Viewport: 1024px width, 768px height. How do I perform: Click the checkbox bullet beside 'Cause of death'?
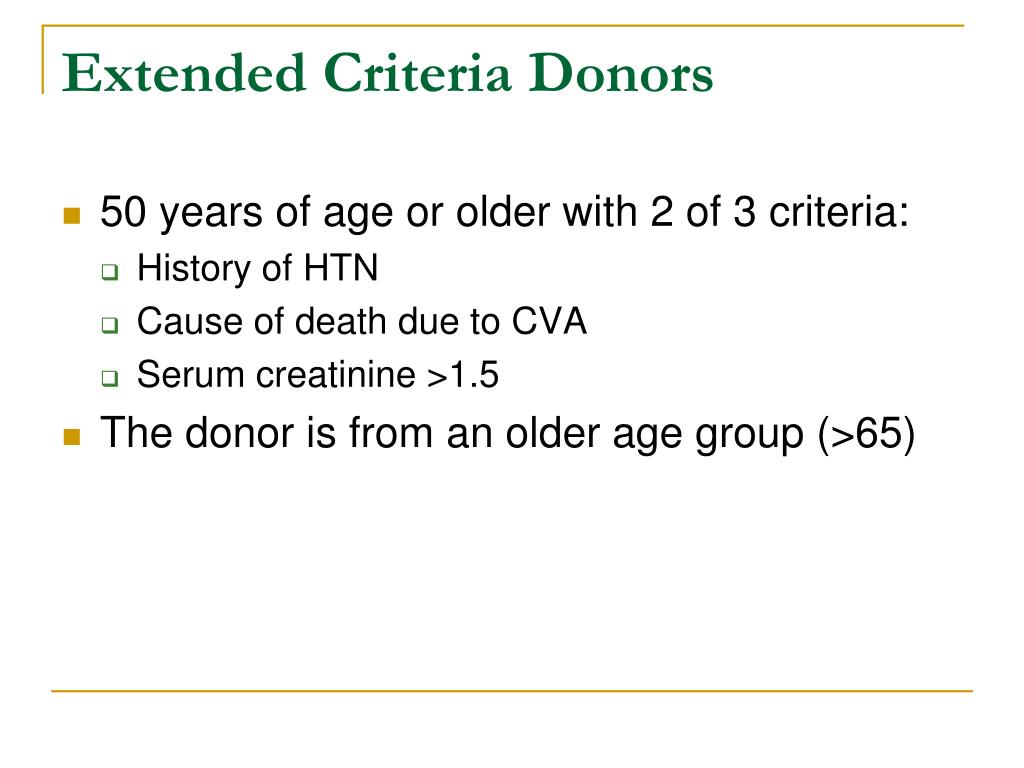tap(110, 325)
